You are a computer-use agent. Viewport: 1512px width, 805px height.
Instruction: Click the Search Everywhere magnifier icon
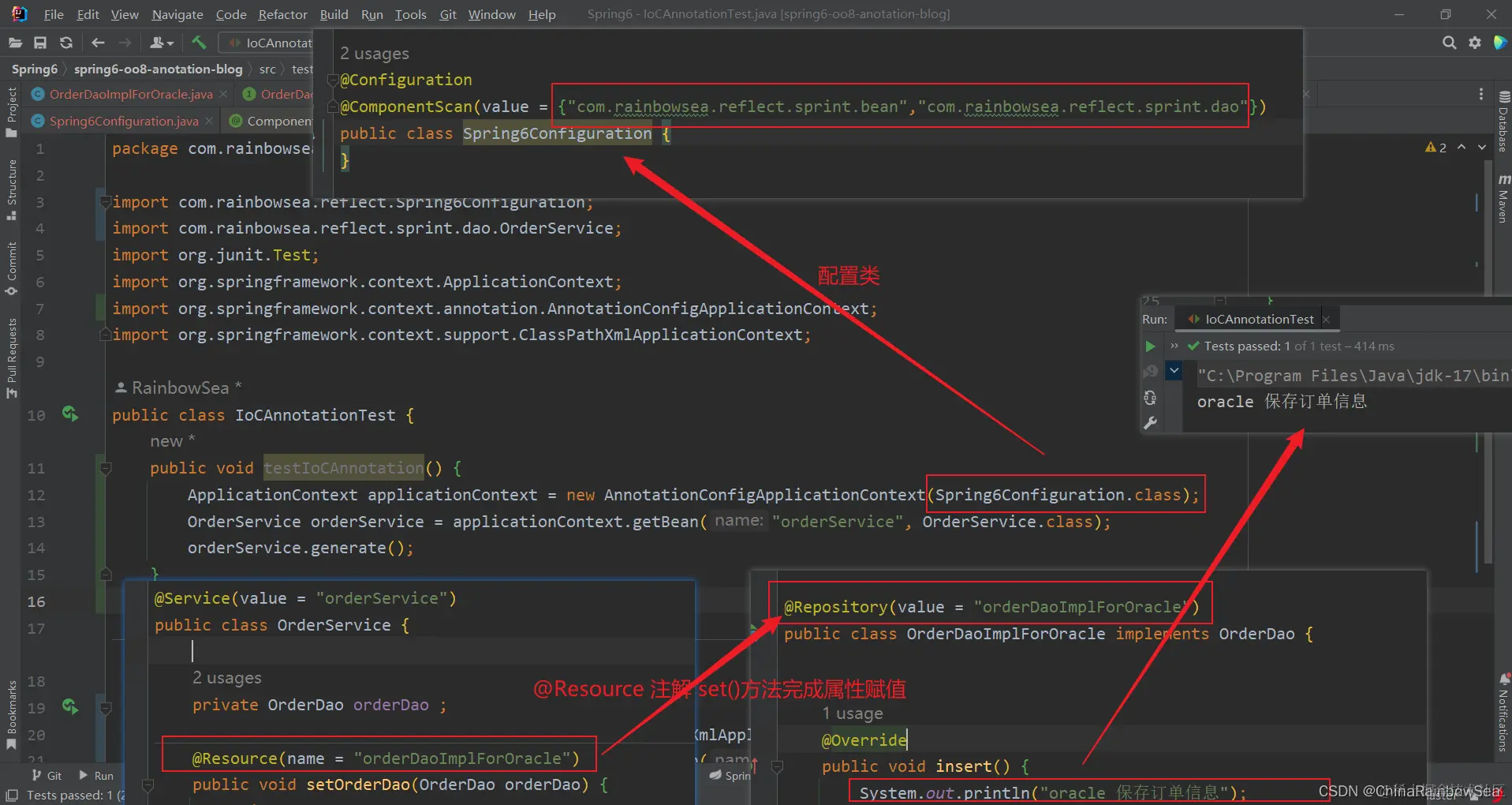point(1449,43)
